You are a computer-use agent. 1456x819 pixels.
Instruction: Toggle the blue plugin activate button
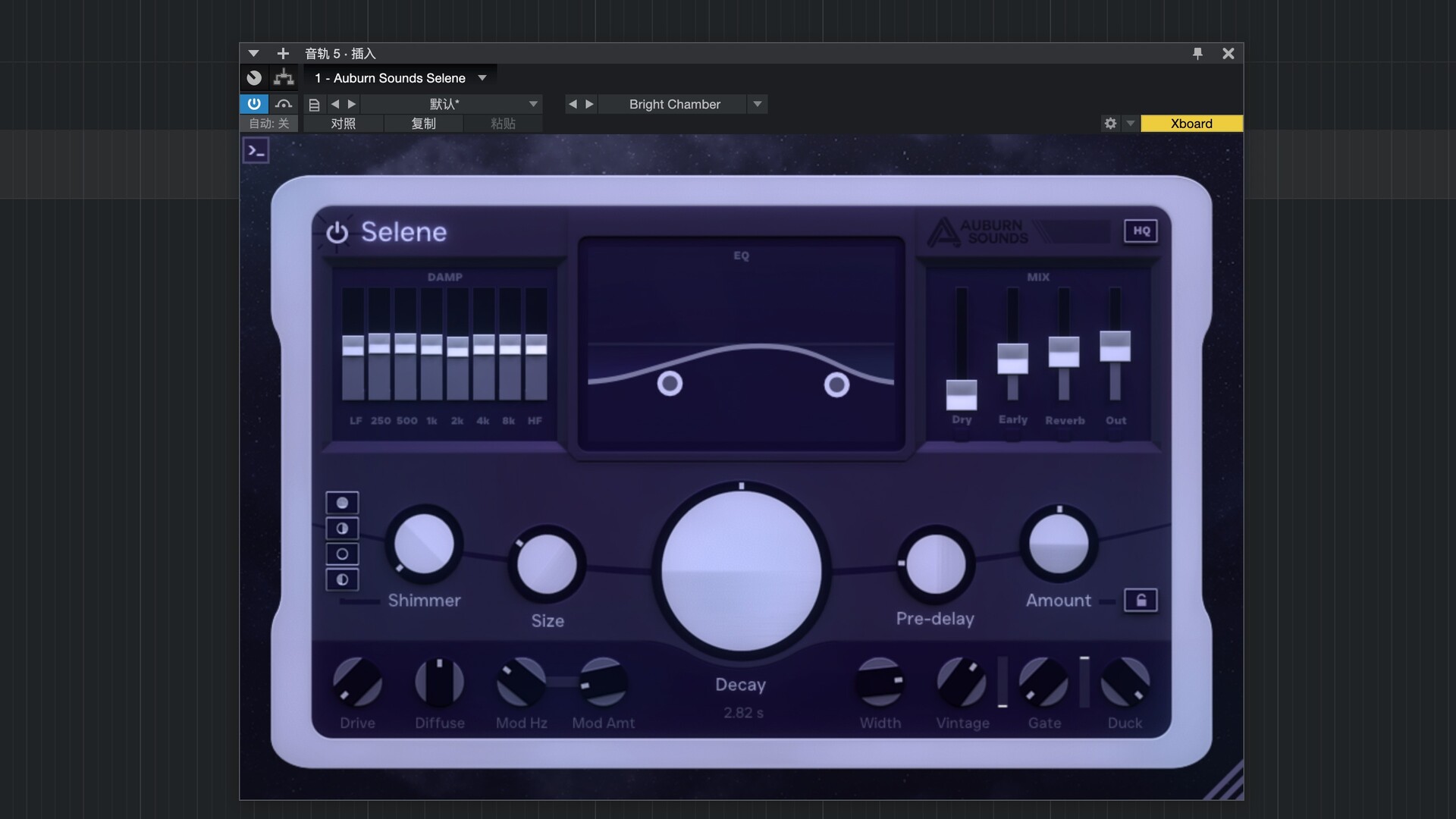pos(254,104)
